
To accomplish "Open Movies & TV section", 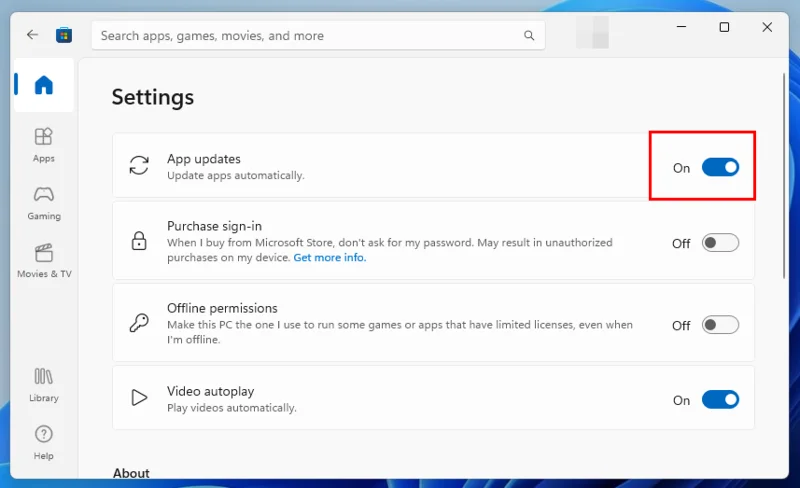I will tap(44, 260).
